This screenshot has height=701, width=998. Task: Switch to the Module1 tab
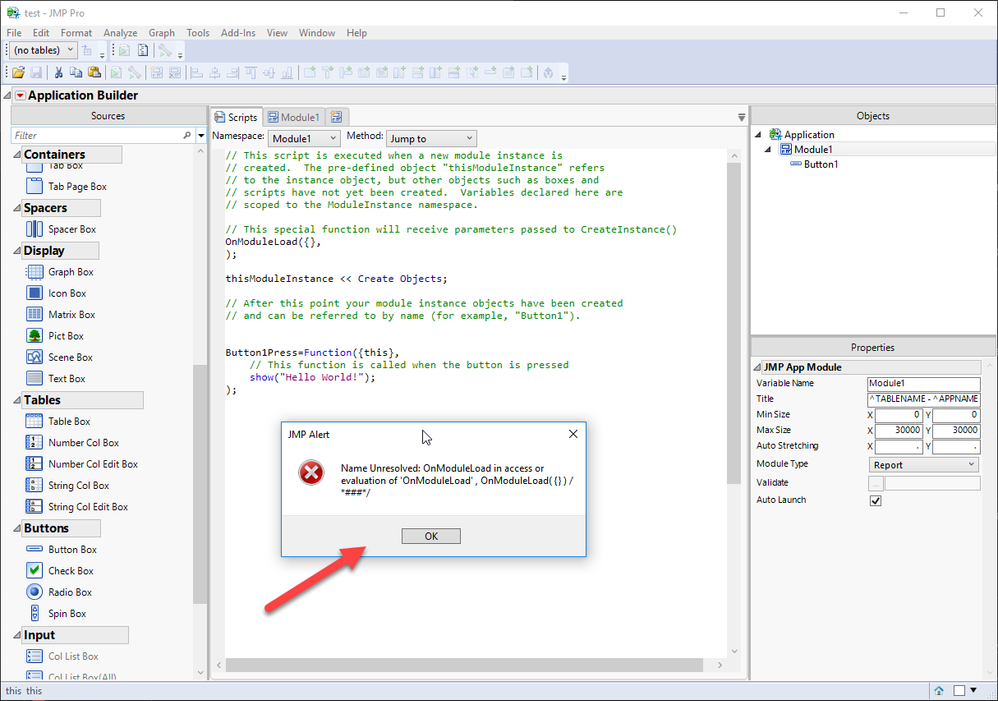click(x=293, y=117)
